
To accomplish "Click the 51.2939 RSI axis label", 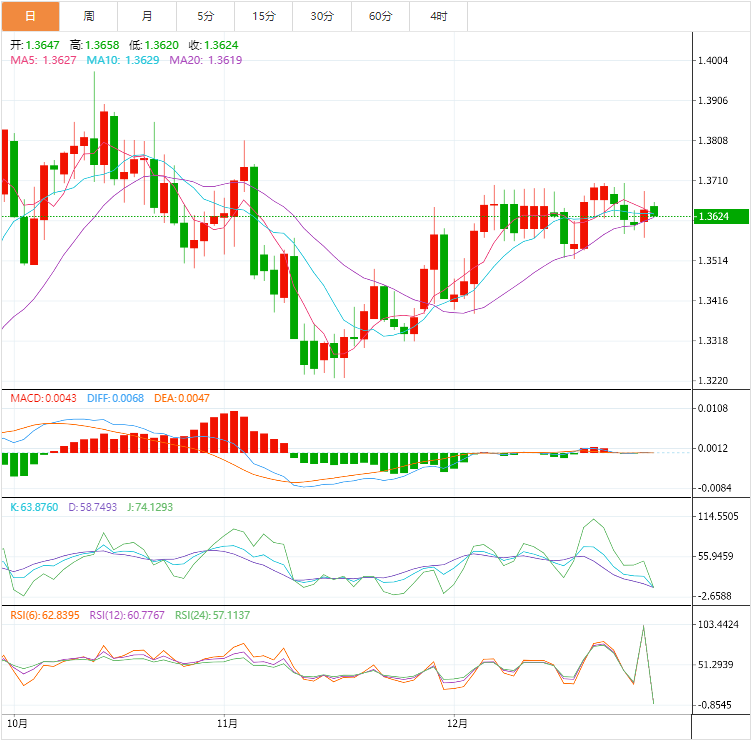I will (716, 665).
